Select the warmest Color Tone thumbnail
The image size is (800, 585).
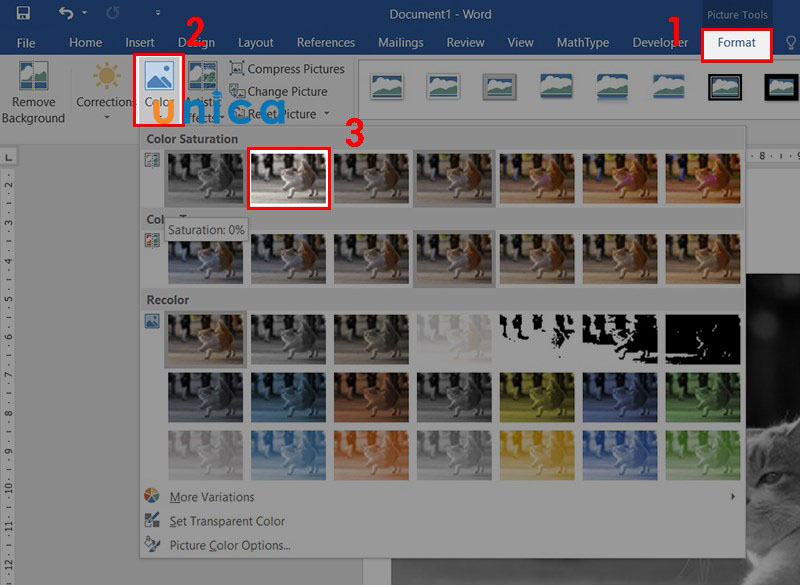pos(703,259)
